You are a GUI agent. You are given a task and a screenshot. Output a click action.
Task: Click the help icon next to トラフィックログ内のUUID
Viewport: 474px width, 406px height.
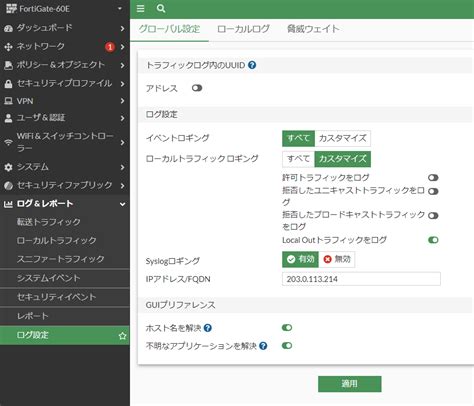252,65
